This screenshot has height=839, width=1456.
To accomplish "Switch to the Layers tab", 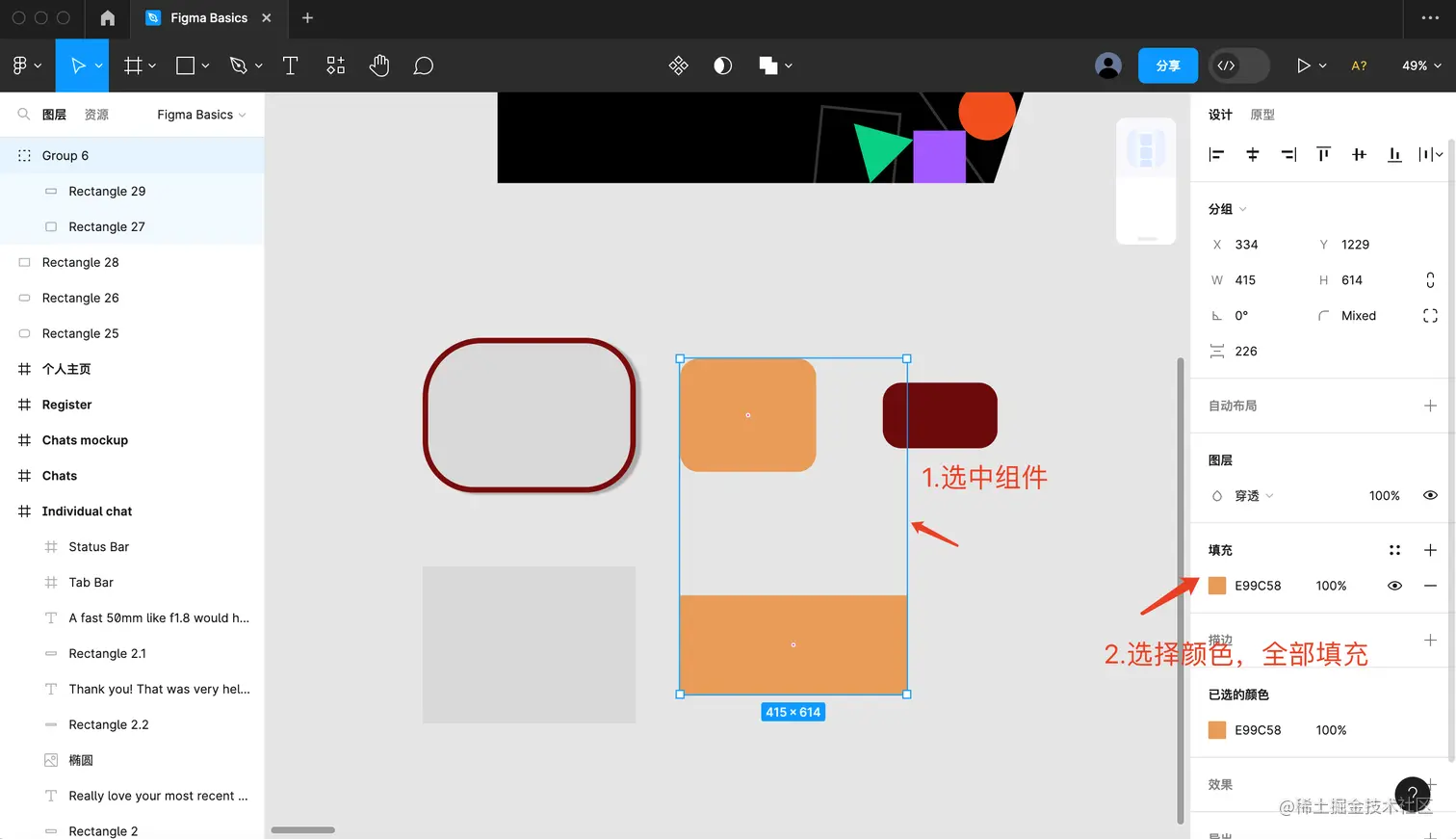I will click(x=54, y=115).
